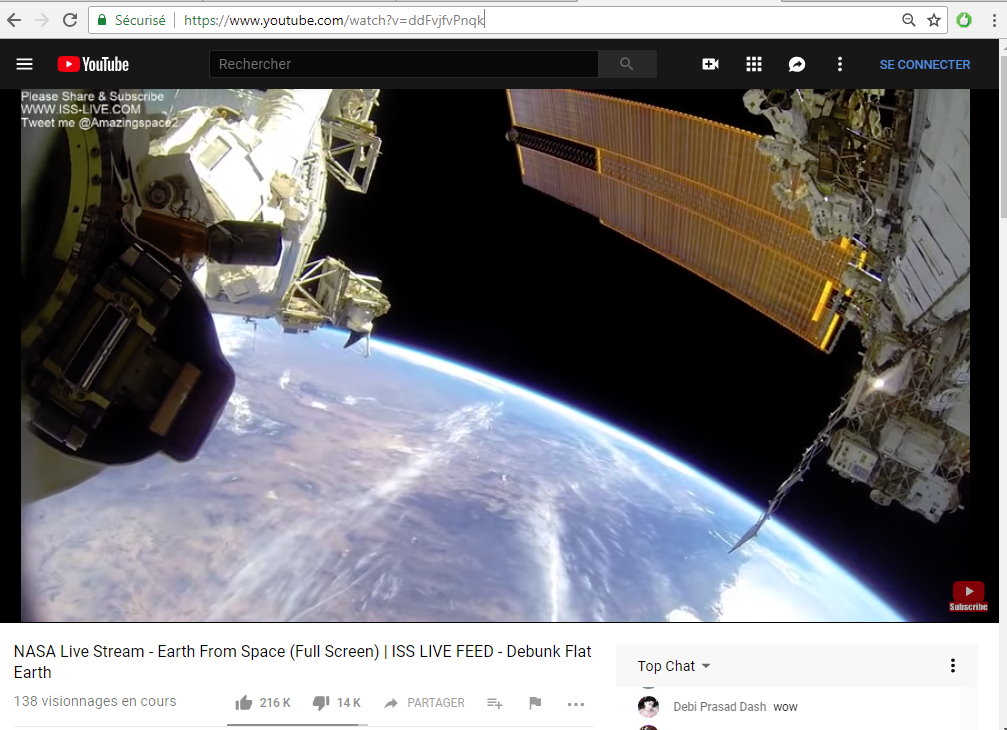Click the search magnifier button
This screenshot has width=1007, height=730.
[x=627, y=64]
